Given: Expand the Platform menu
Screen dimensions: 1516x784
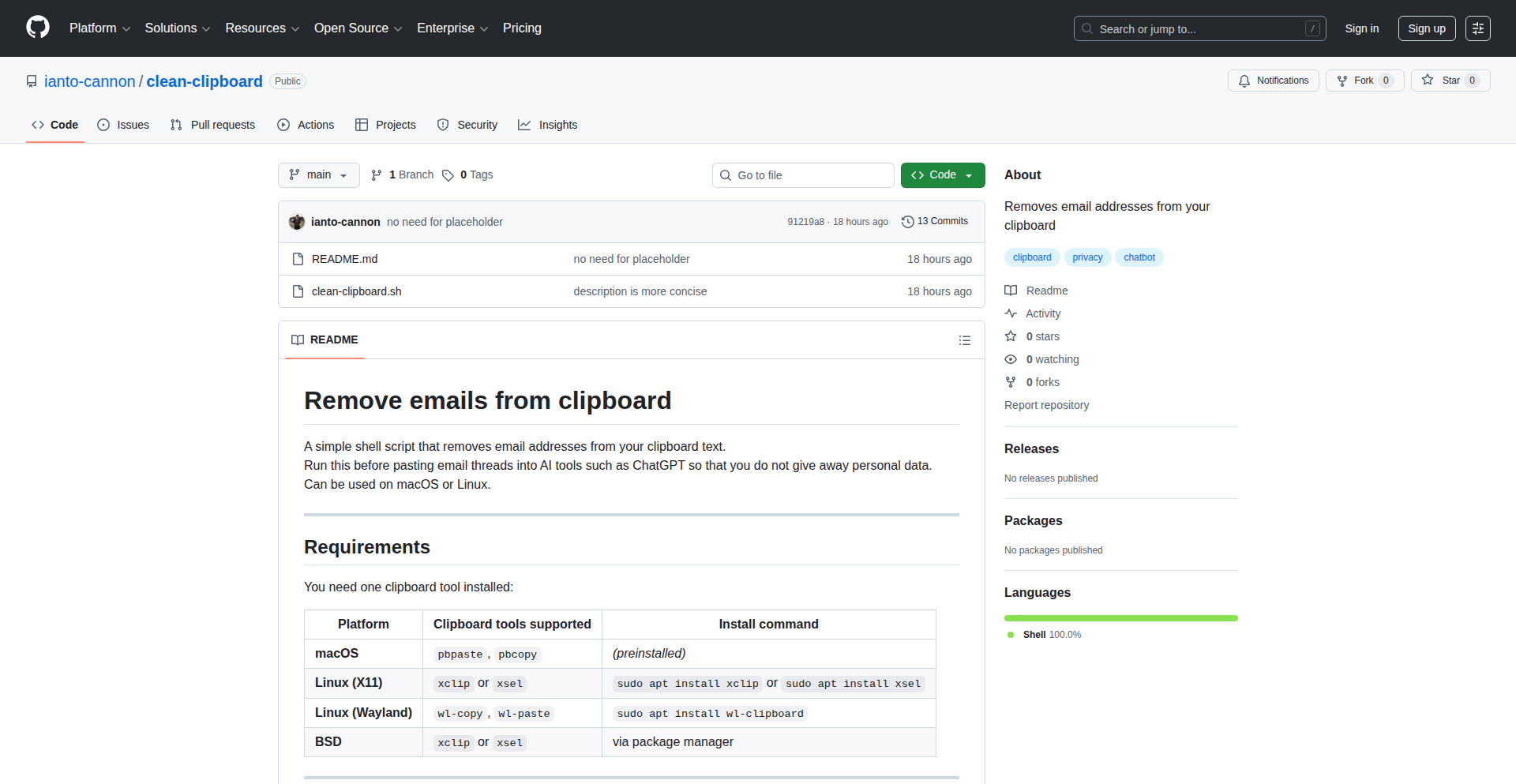Looking at the screenshot, I should (99, 28).
